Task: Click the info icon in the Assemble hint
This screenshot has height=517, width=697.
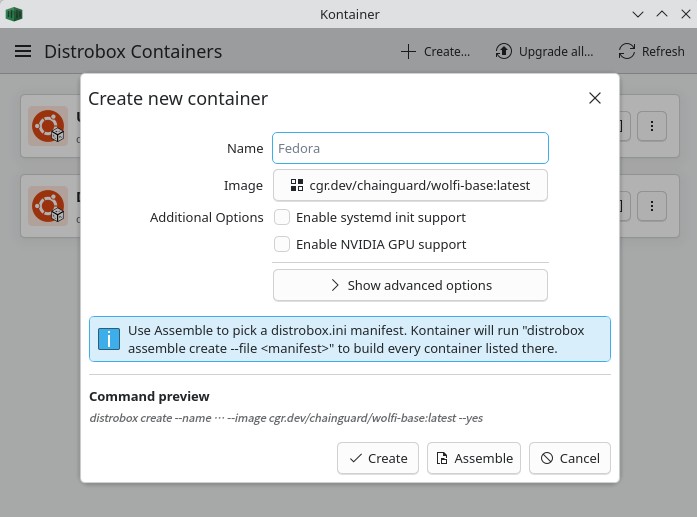Action: coord(109,339)
